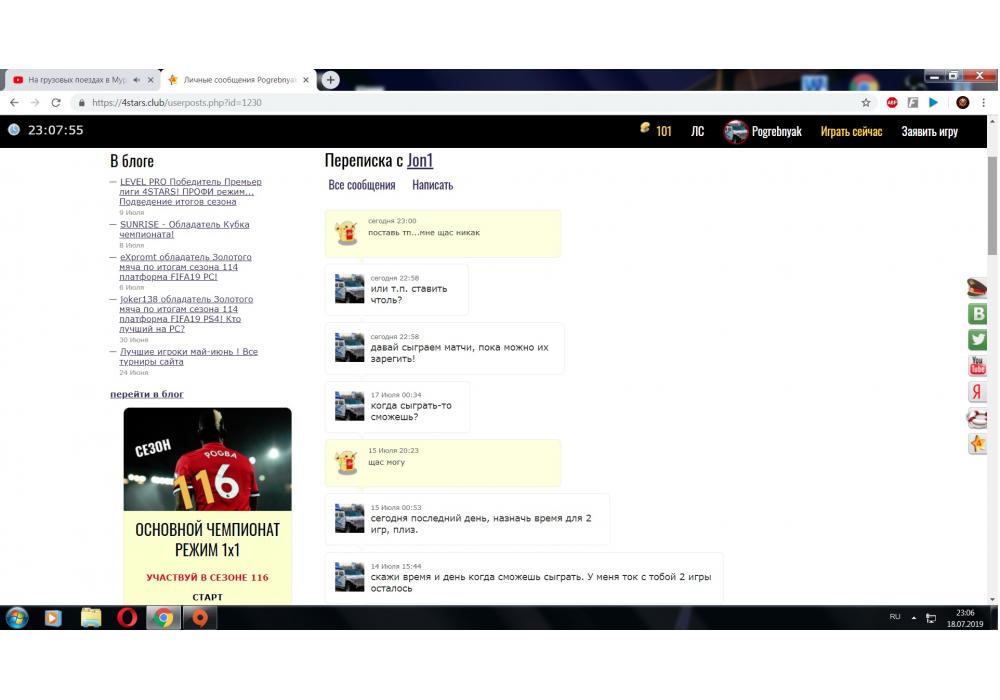1000x700 pixels.
Task: Click the Yandex sidebar icon
Action: pos(978,392)
